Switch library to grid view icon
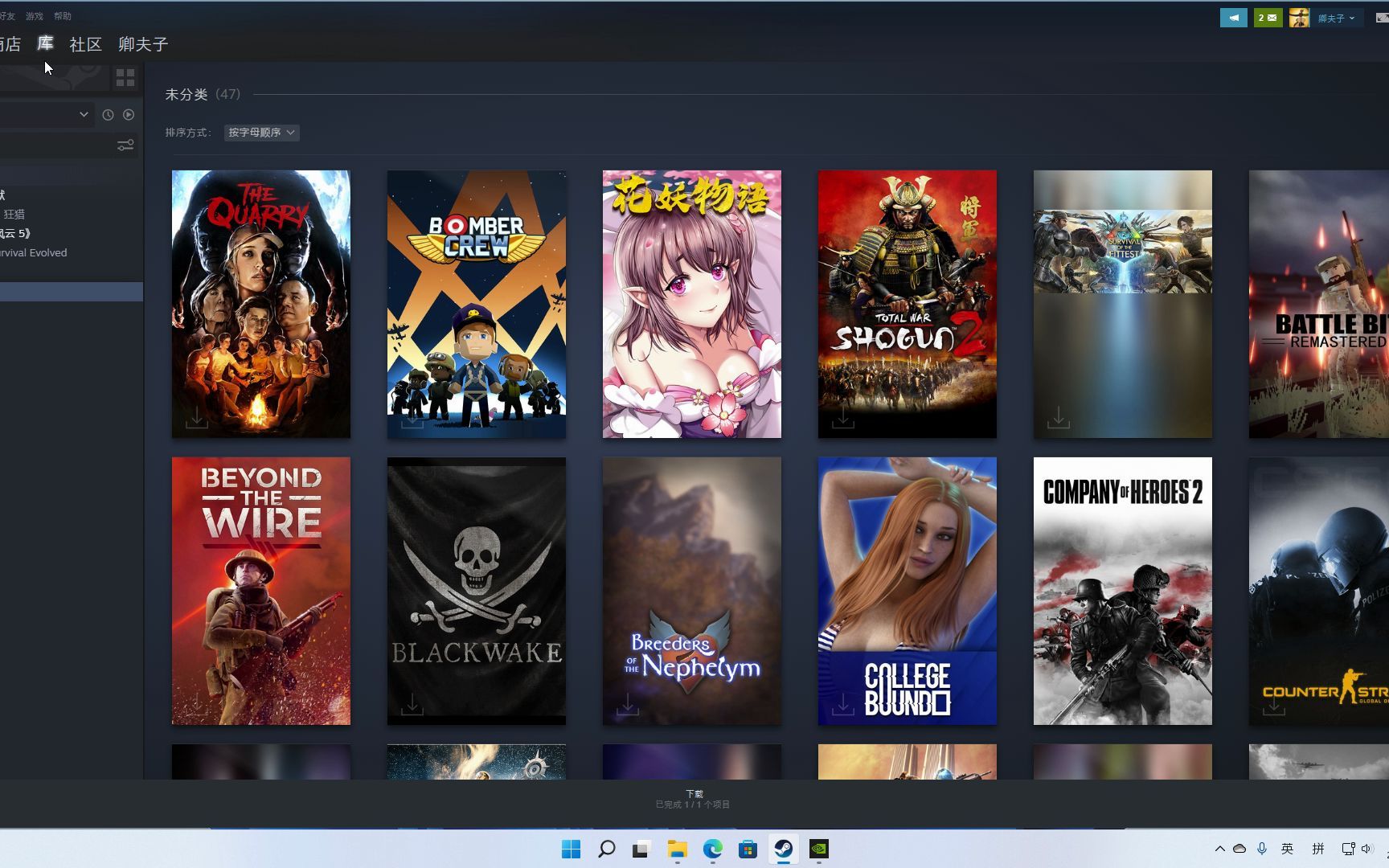1389x868 pixels. [x=125, y=78]
